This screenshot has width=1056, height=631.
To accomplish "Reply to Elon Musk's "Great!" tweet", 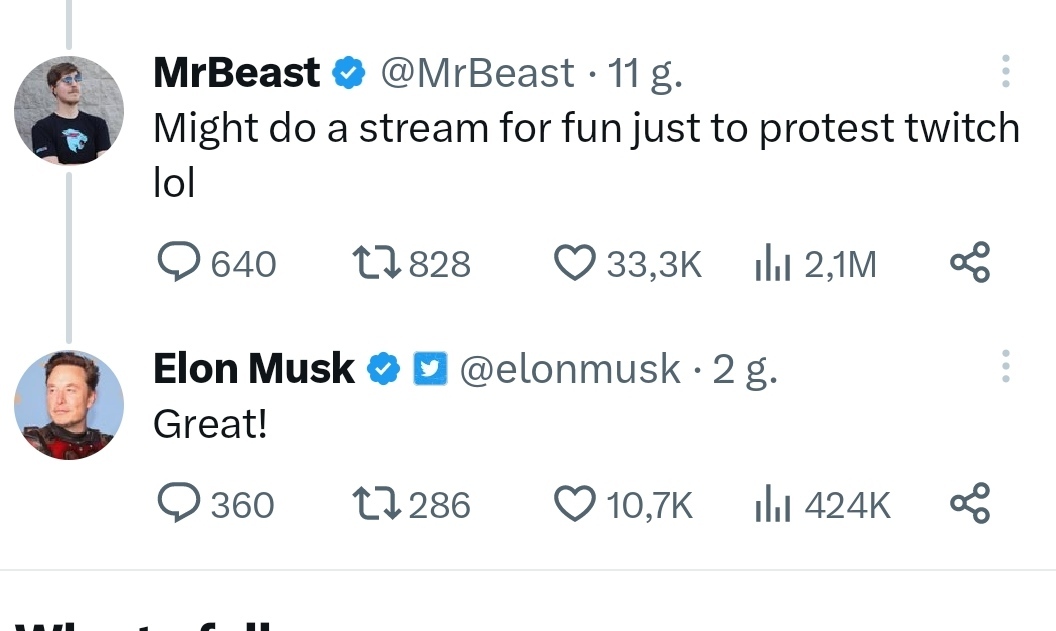I will (180, 504).
